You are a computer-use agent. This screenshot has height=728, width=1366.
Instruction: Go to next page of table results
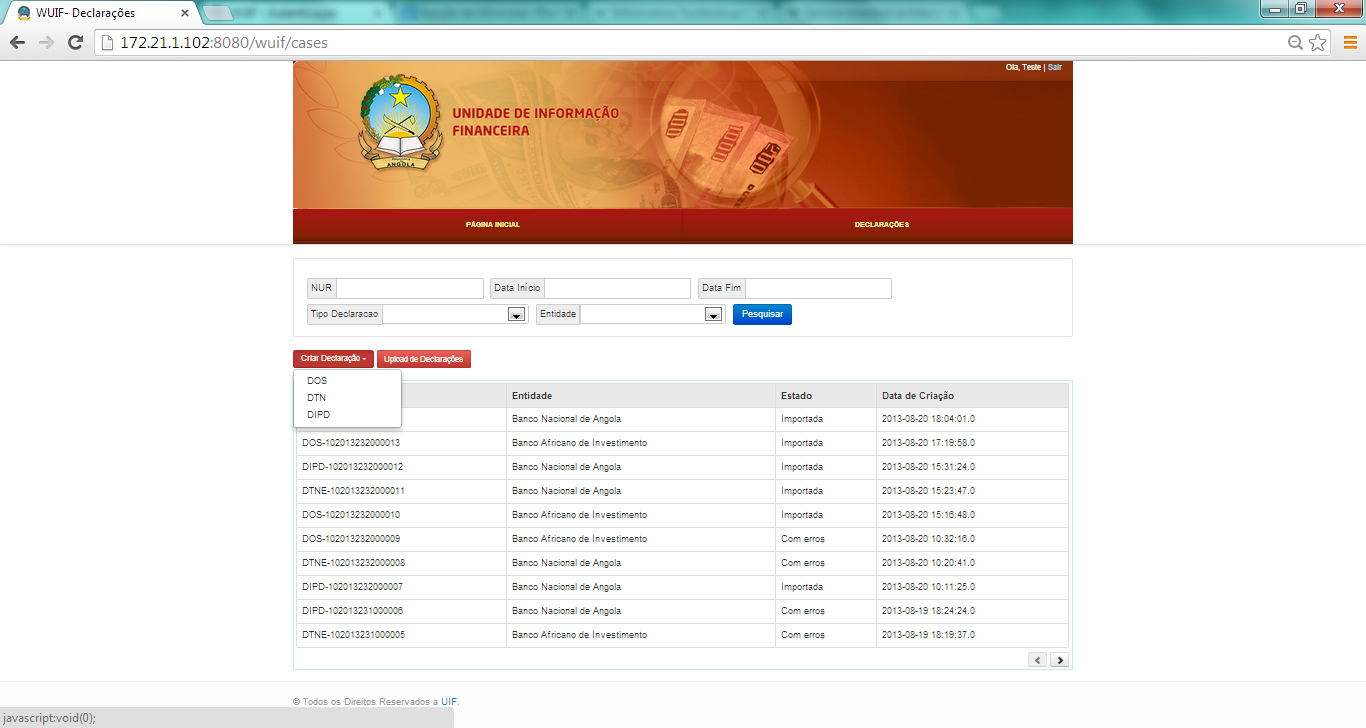coord(1059,660)
